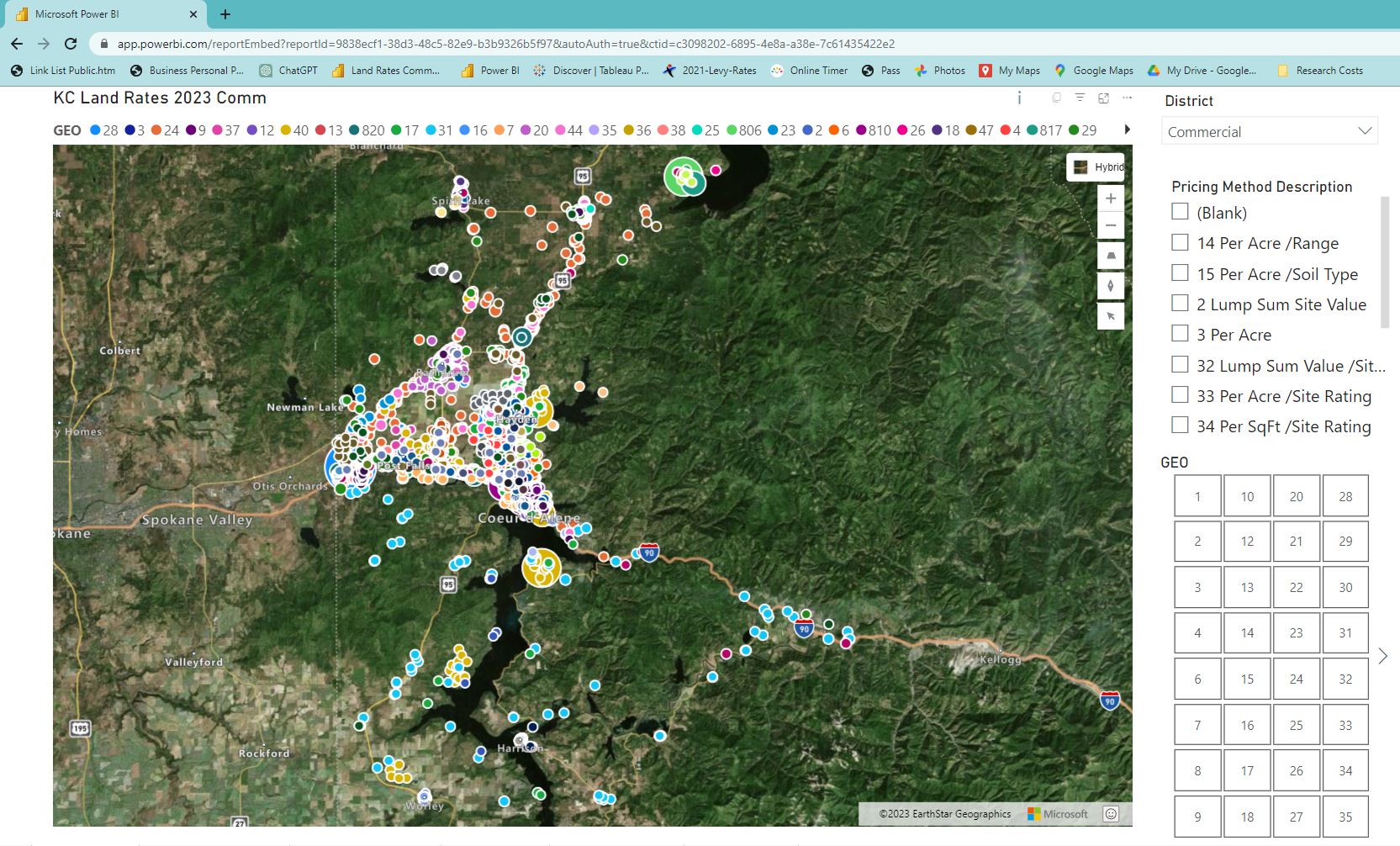Open the District Commercial dropdown
The image size is (1400, 846).
[1270, 131]
